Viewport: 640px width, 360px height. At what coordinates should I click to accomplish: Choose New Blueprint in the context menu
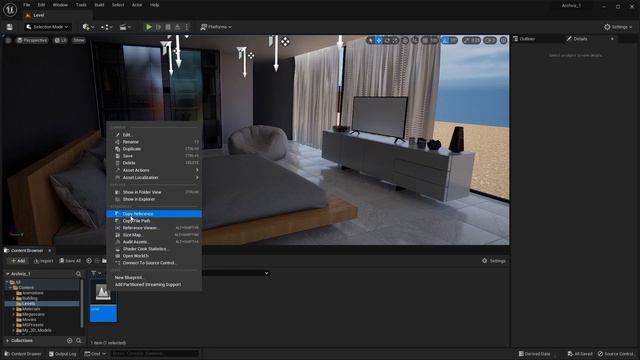(x=154, y=278)
